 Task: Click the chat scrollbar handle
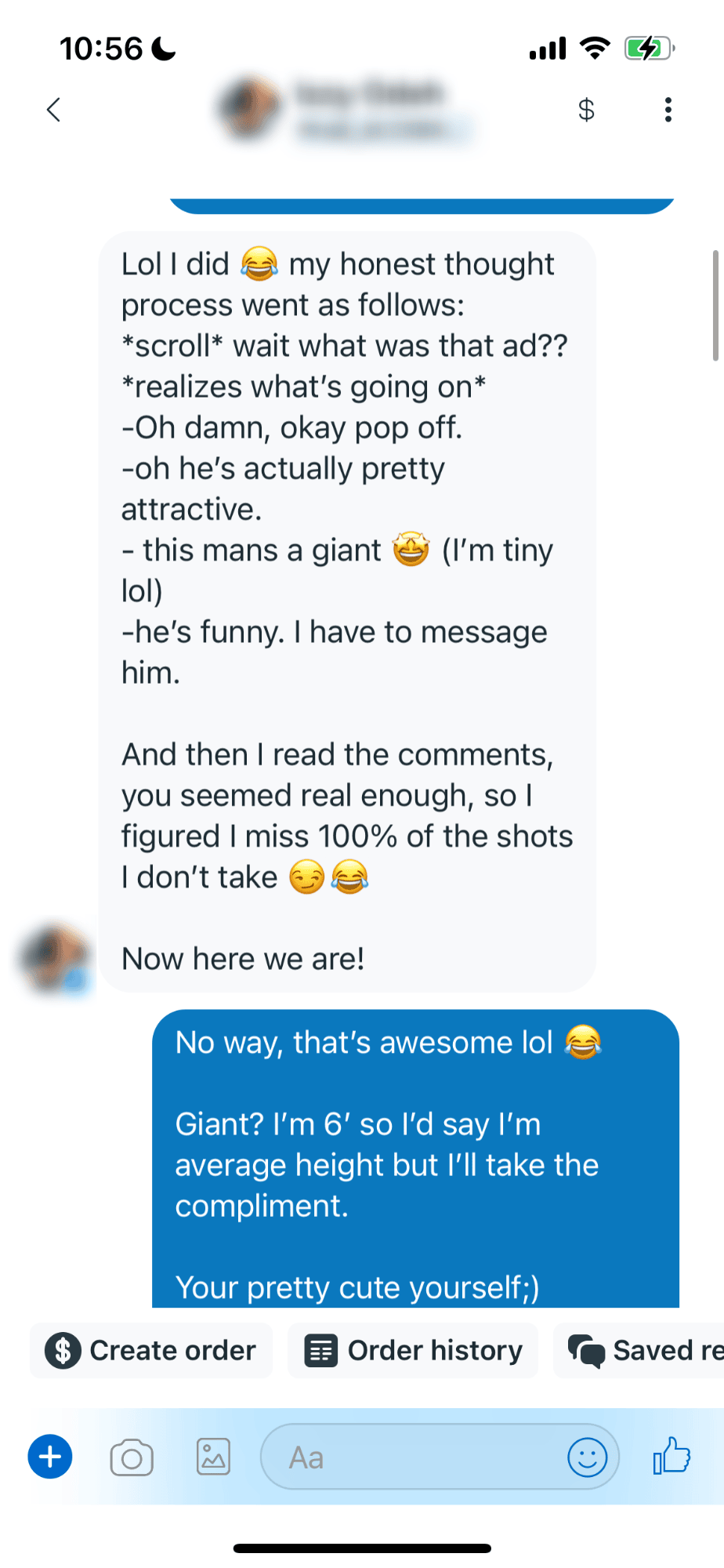[715, 304]
